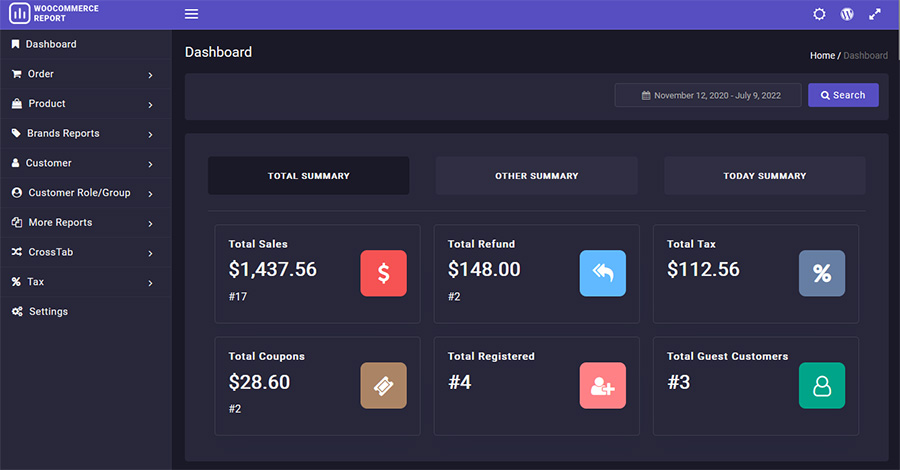Click the WooCommerce Report logo icon
Image resolution: width=900 pixels, height=470 pixels.
pos(19,13)
